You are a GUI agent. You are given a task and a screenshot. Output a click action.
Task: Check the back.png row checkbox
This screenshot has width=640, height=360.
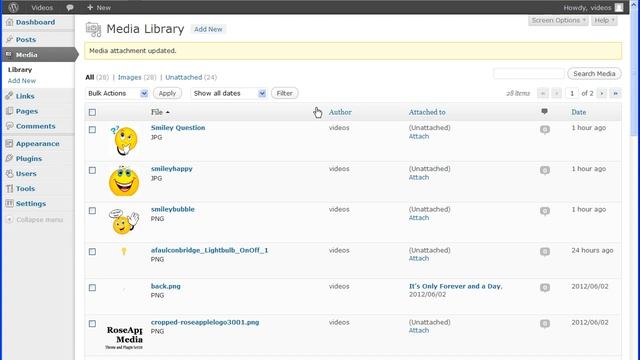[x=92, y=287]
